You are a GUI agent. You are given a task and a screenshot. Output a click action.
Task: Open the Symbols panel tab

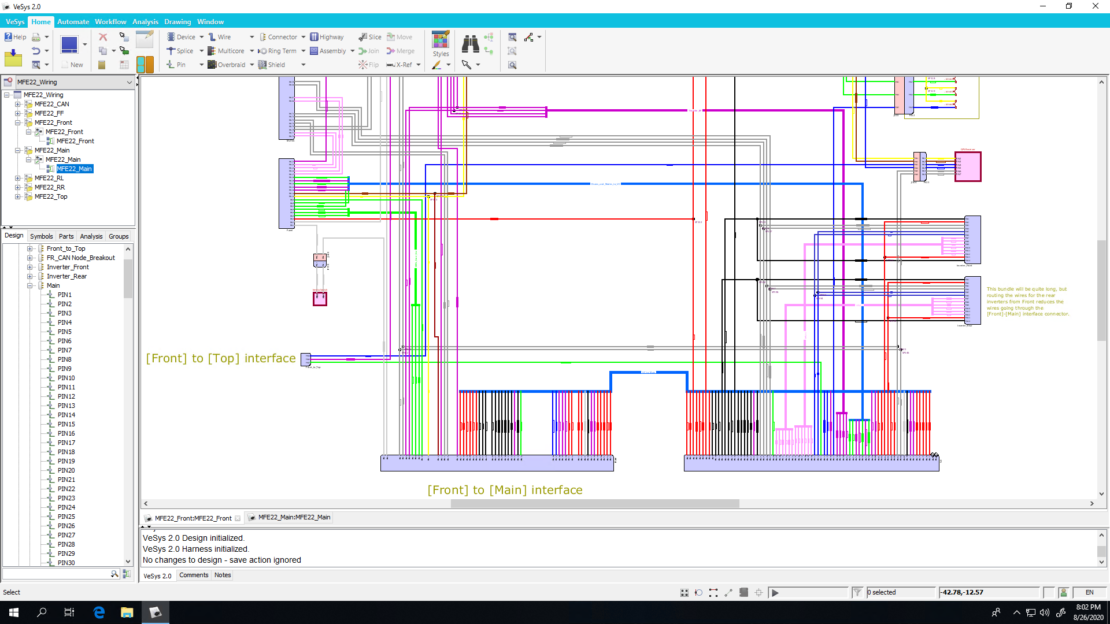click(41, 236)
